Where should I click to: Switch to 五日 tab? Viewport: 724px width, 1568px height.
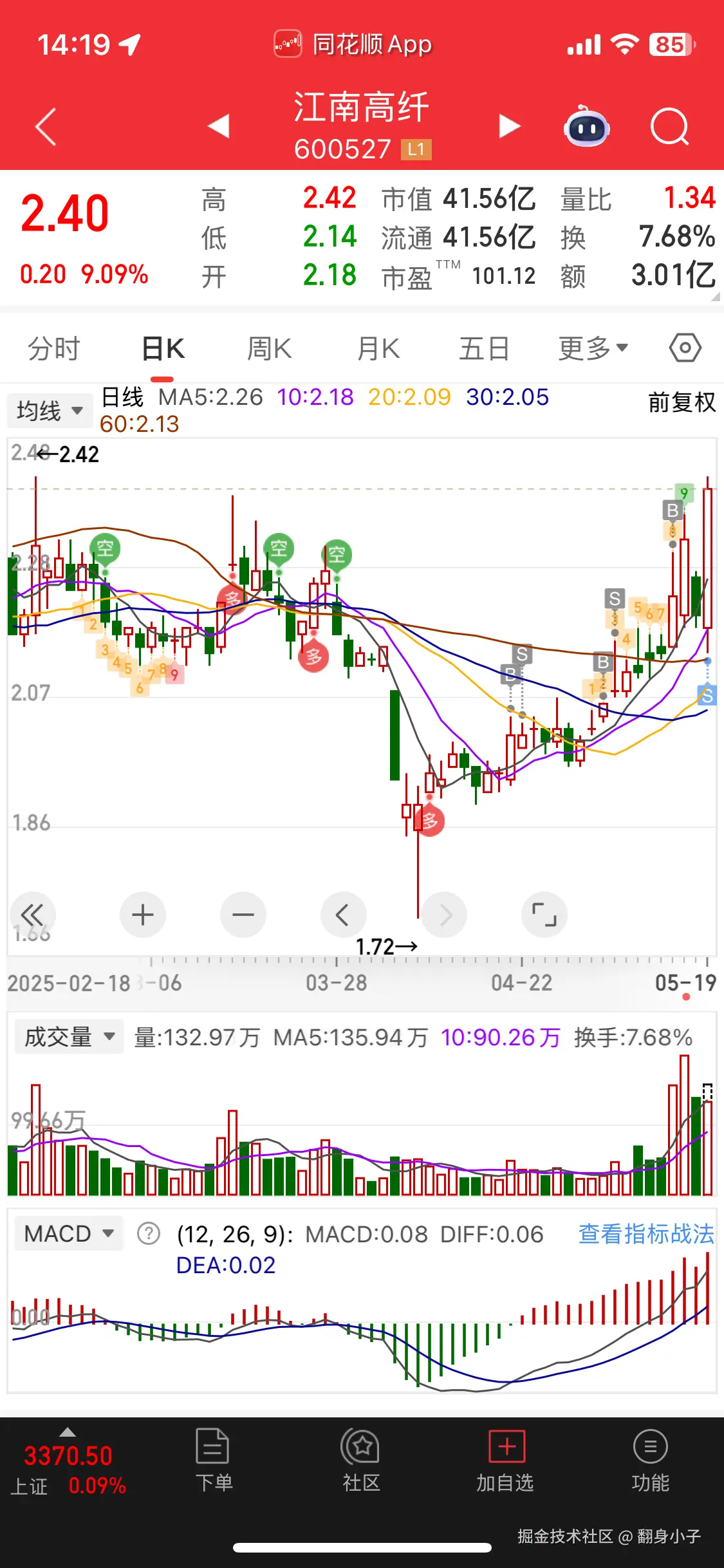pyautogui.click(x=484, y=348)
